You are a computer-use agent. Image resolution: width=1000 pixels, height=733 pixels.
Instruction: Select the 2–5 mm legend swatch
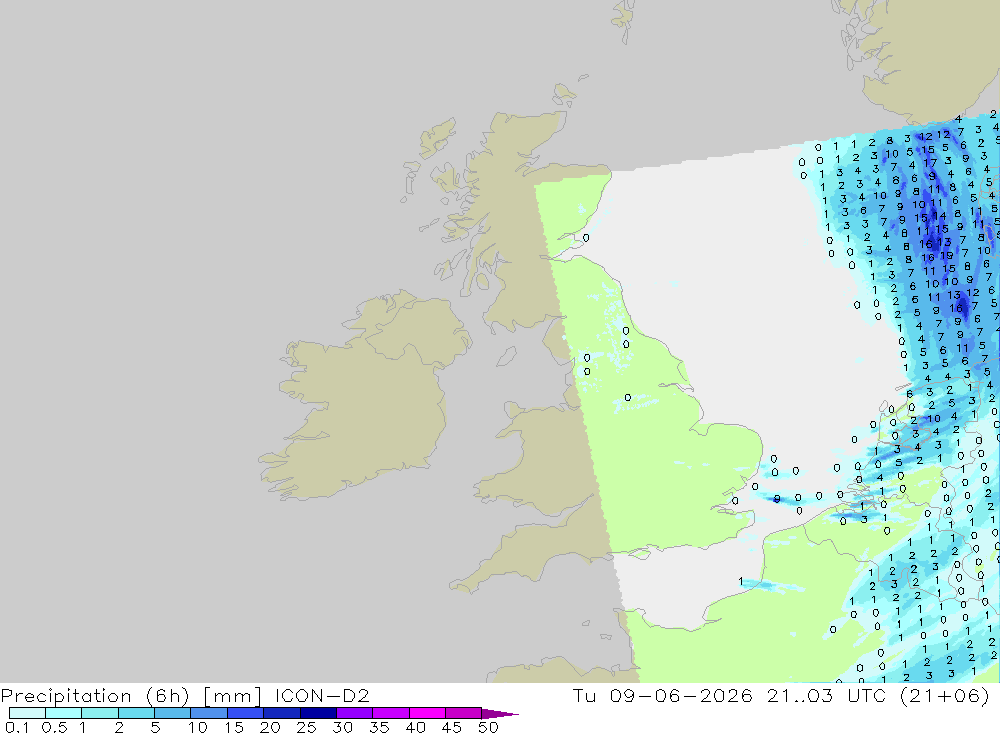point(136,713)
